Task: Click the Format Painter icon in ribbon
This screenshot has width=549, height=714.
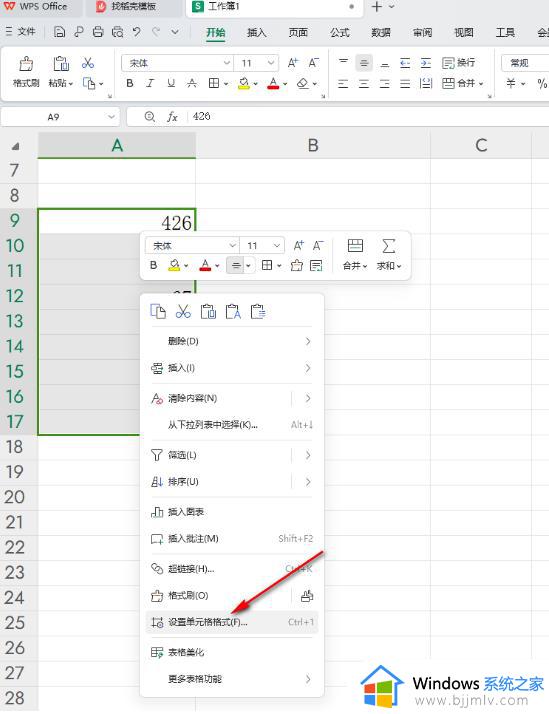Action: (x=26, y=63)
